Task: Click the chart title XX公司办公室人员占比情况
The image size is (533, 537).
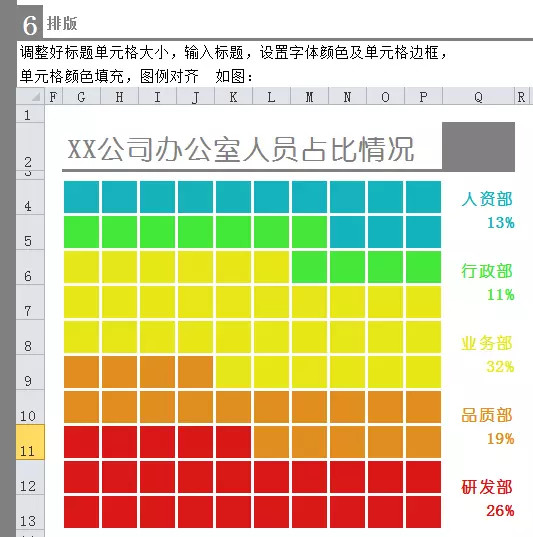Action: click(x=241, y=149)
